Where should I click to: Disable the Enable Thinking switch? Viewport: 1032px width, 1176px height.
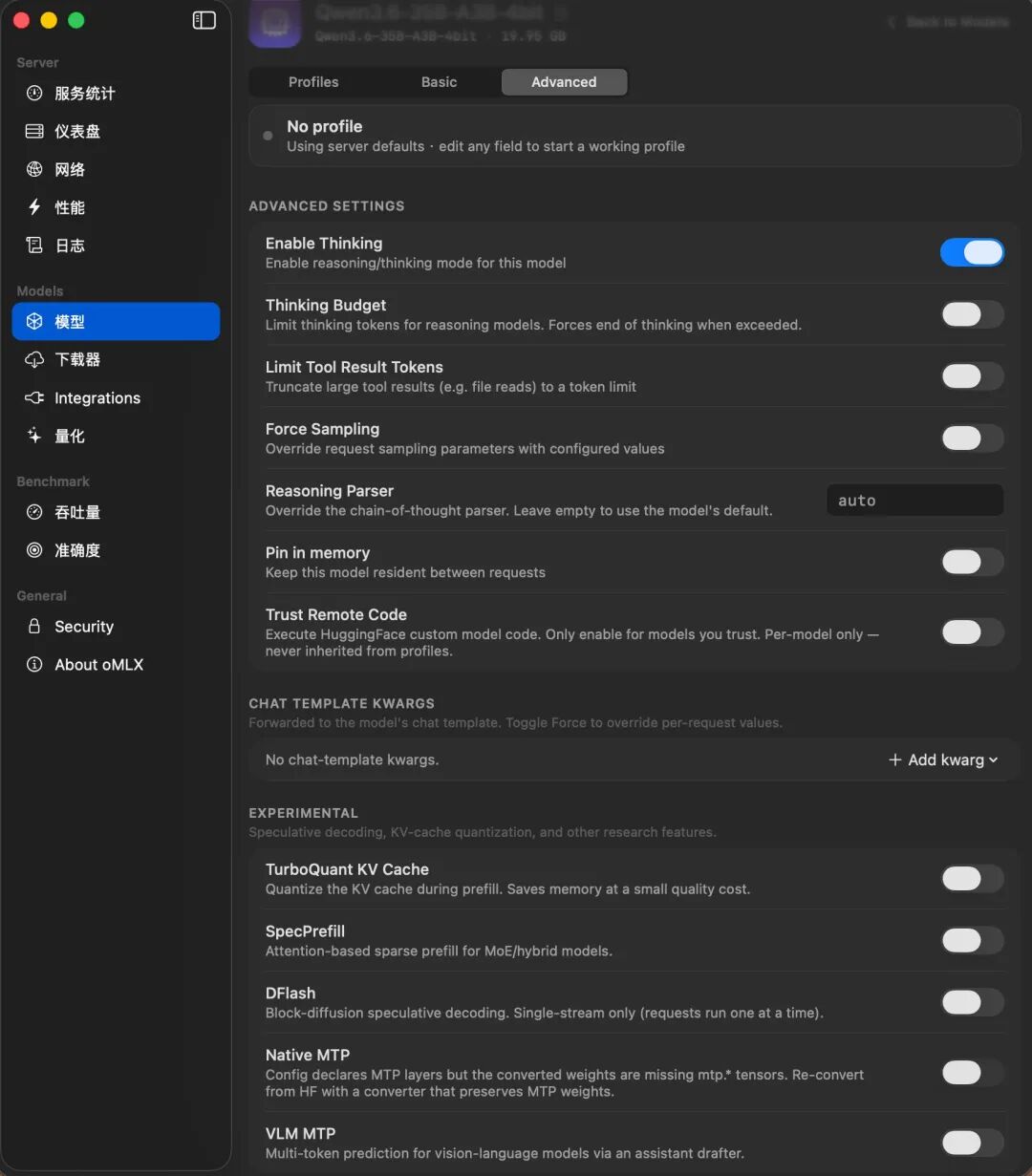pyautogui.click(x=972, y=252)
